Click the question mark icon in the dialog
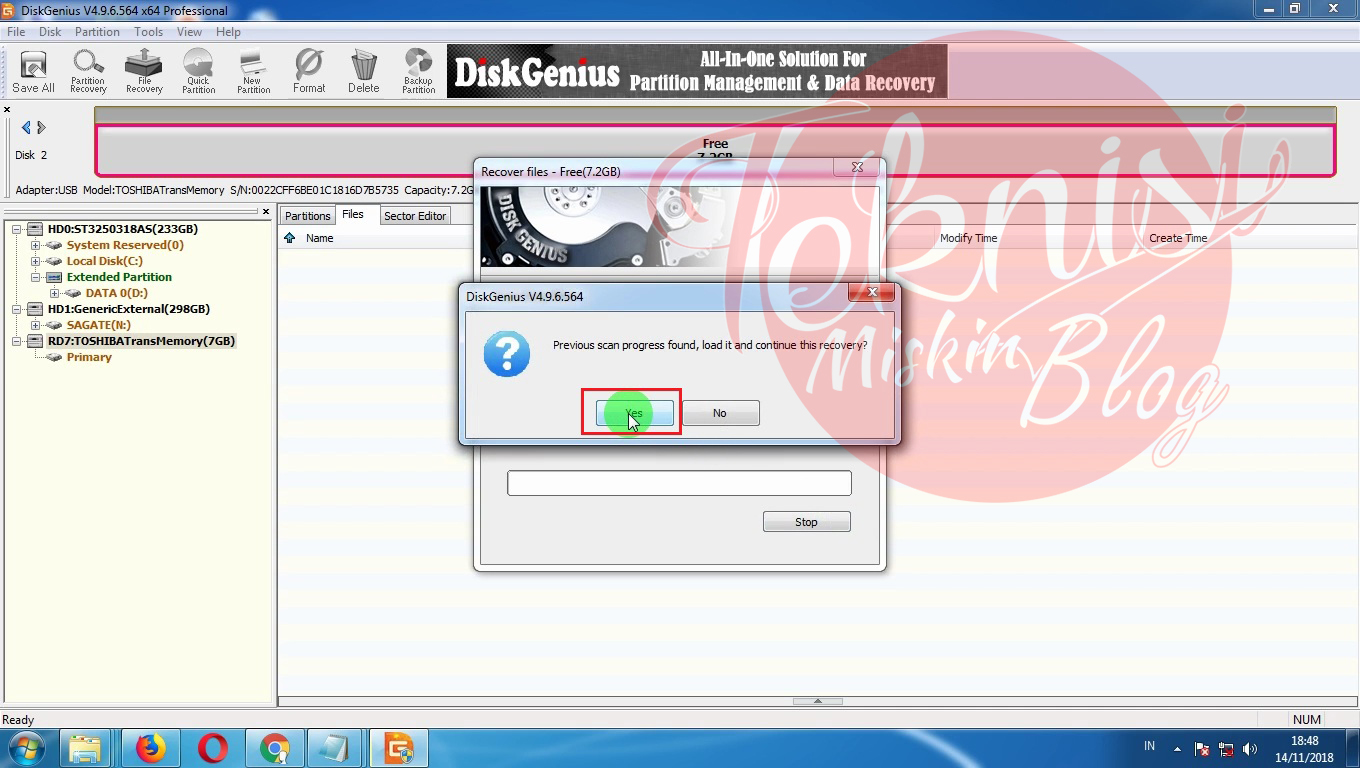Image resolution: width=1360 pixels, height=768 pixels. [507, 354]
